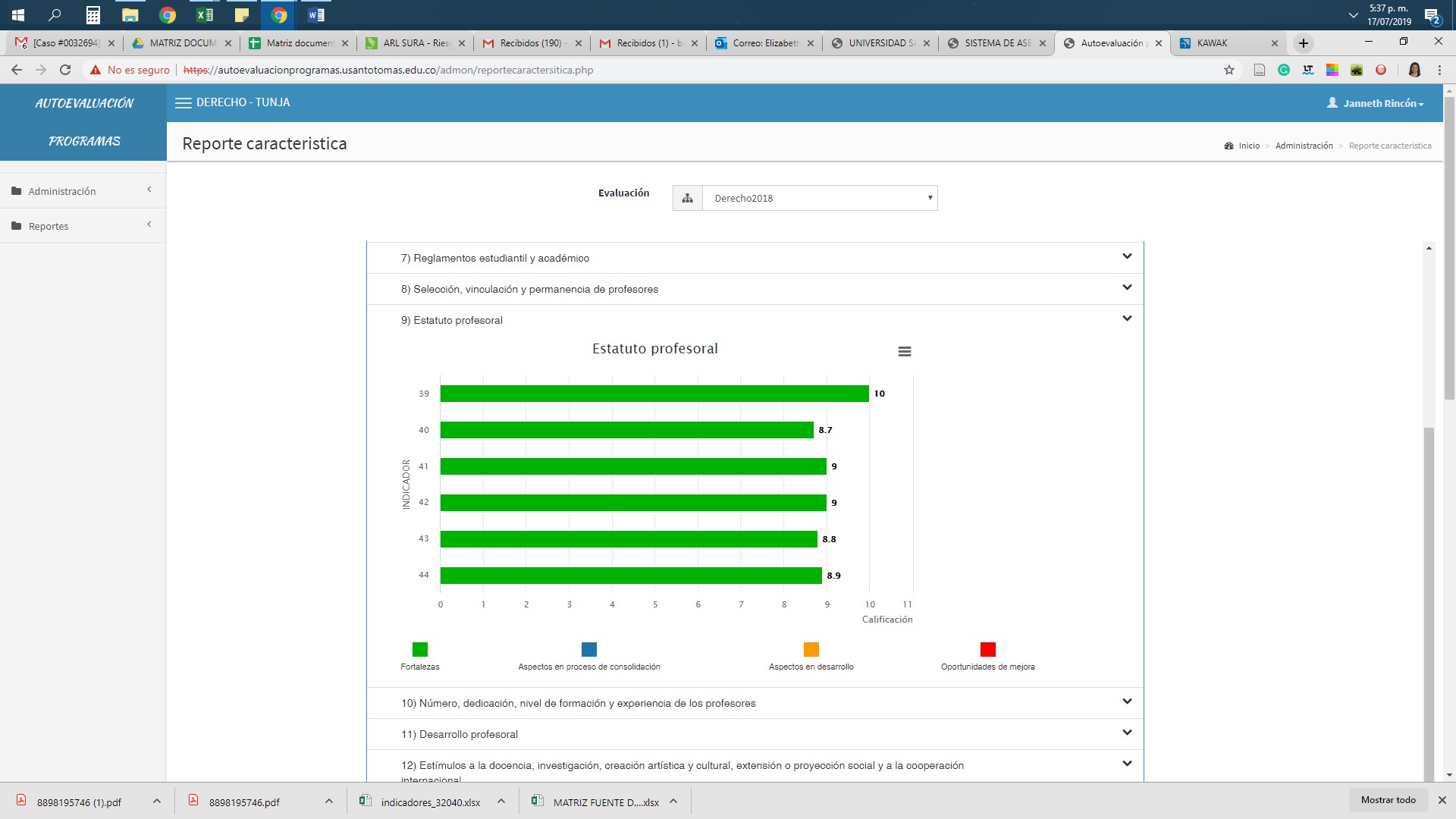Open Calculator from the taskbar
Viewport: 1456px width, 819px height.
pyautogui.click(x=93, y=14)
